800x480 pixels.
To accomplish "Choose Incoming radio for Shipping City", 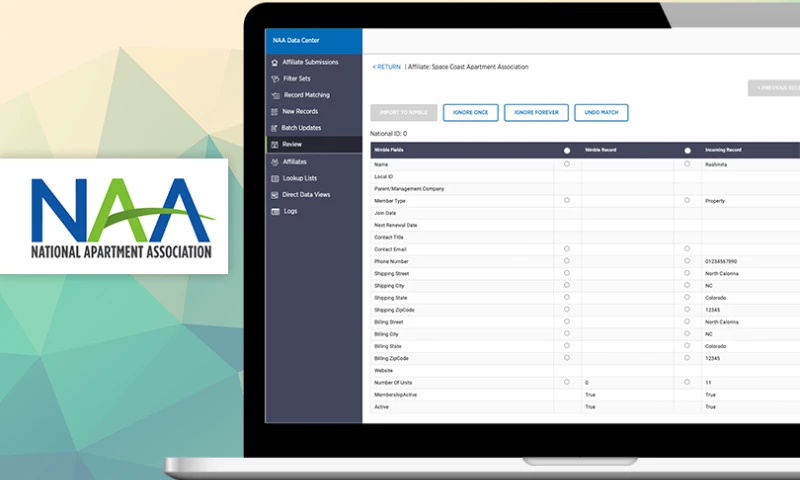I will (x=687, y=285).
